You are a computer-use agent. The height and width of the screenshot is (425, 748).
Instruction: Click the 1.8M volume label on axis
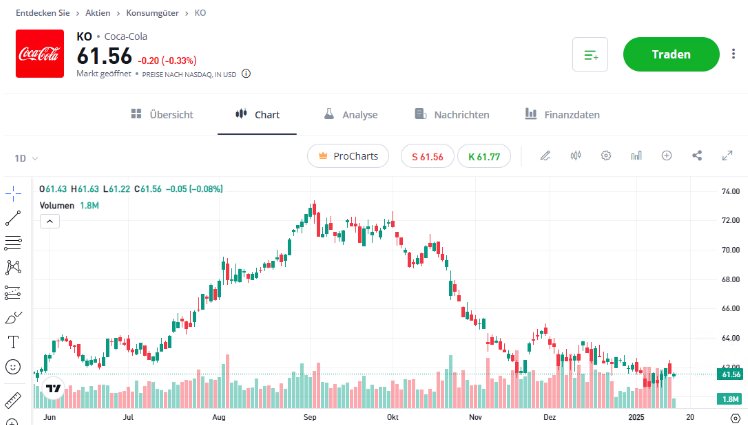pyautogui.click(x=730, y=399)
